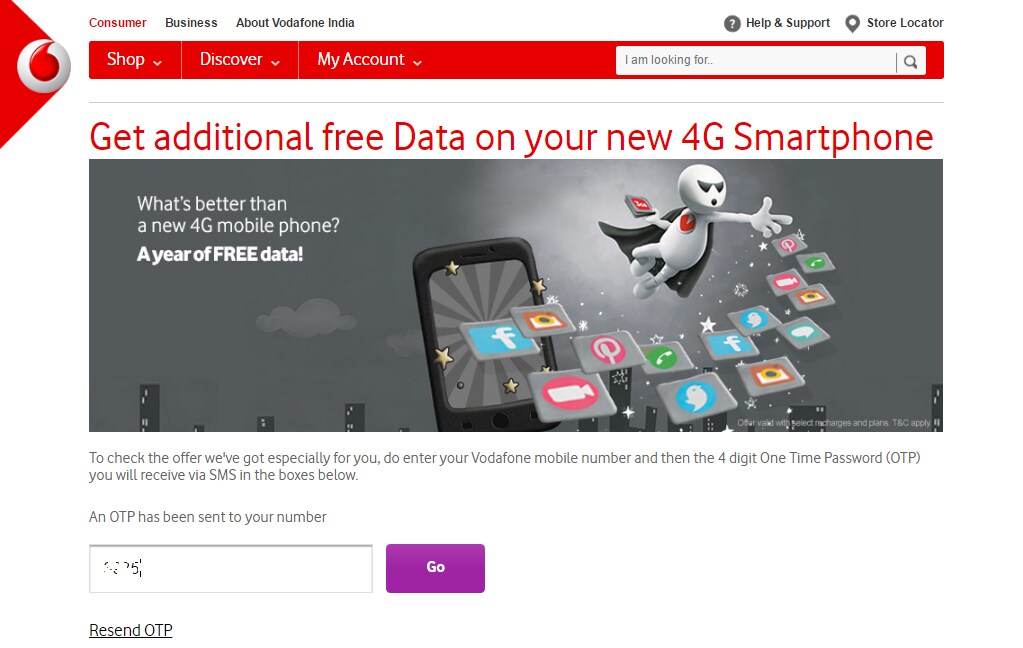Switch to the Business tab
The width and height of the screenshot is (1023, 648).
point(191,23)
